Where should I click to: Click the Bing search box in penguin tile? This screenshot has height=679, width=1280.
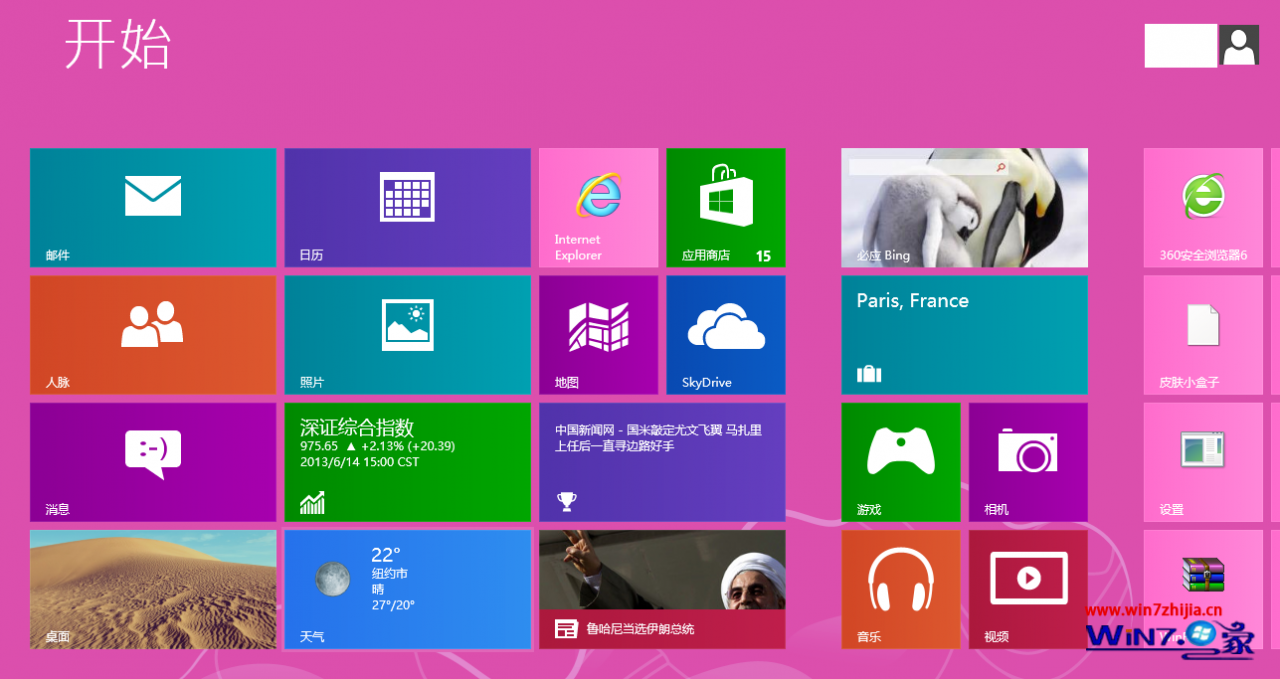(929, 167)
